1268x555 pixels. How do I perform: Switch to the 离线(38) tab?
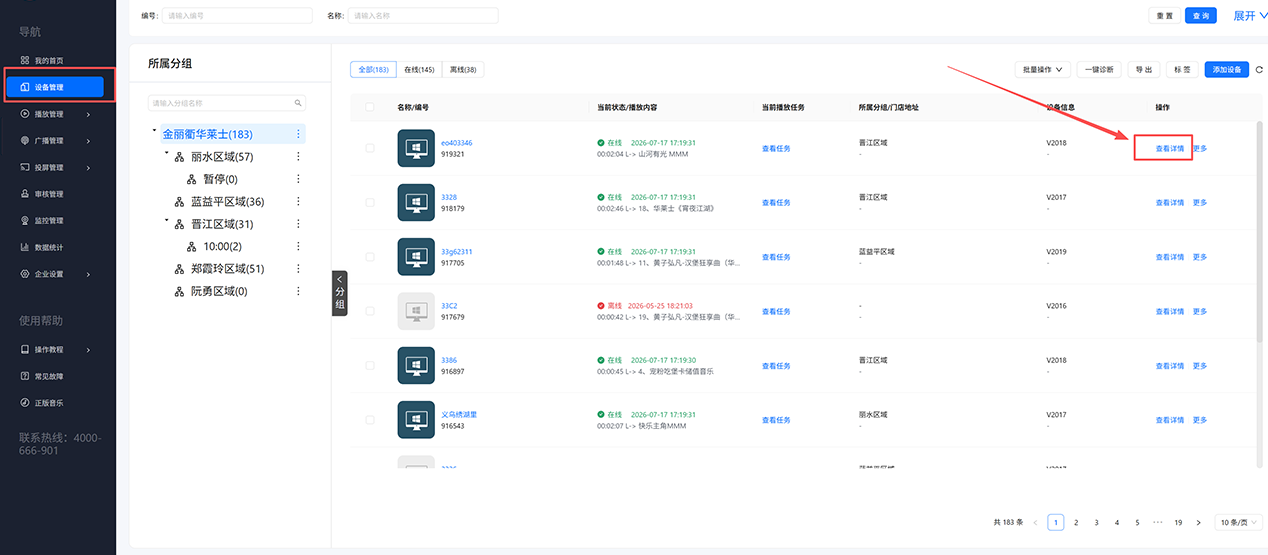click(x=463, y=69)
